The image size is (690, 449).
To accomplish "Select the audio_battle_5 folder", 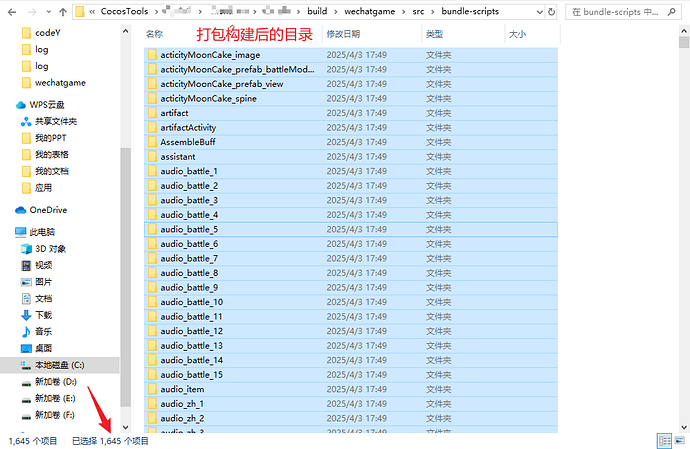I will 351,229.
